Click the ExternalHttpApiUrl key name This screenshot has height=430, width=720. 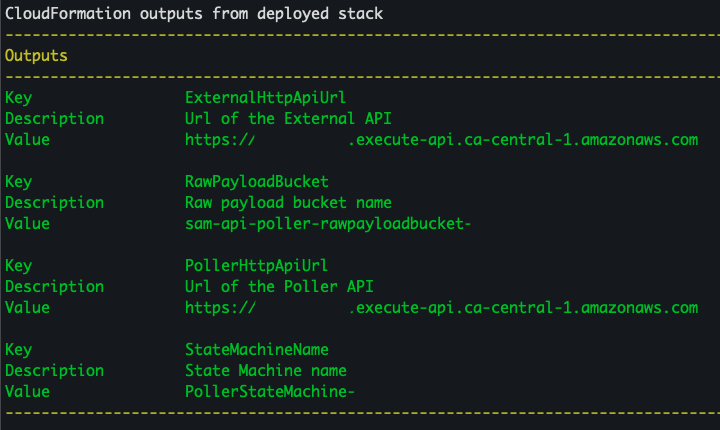click(x=265, y=98)
